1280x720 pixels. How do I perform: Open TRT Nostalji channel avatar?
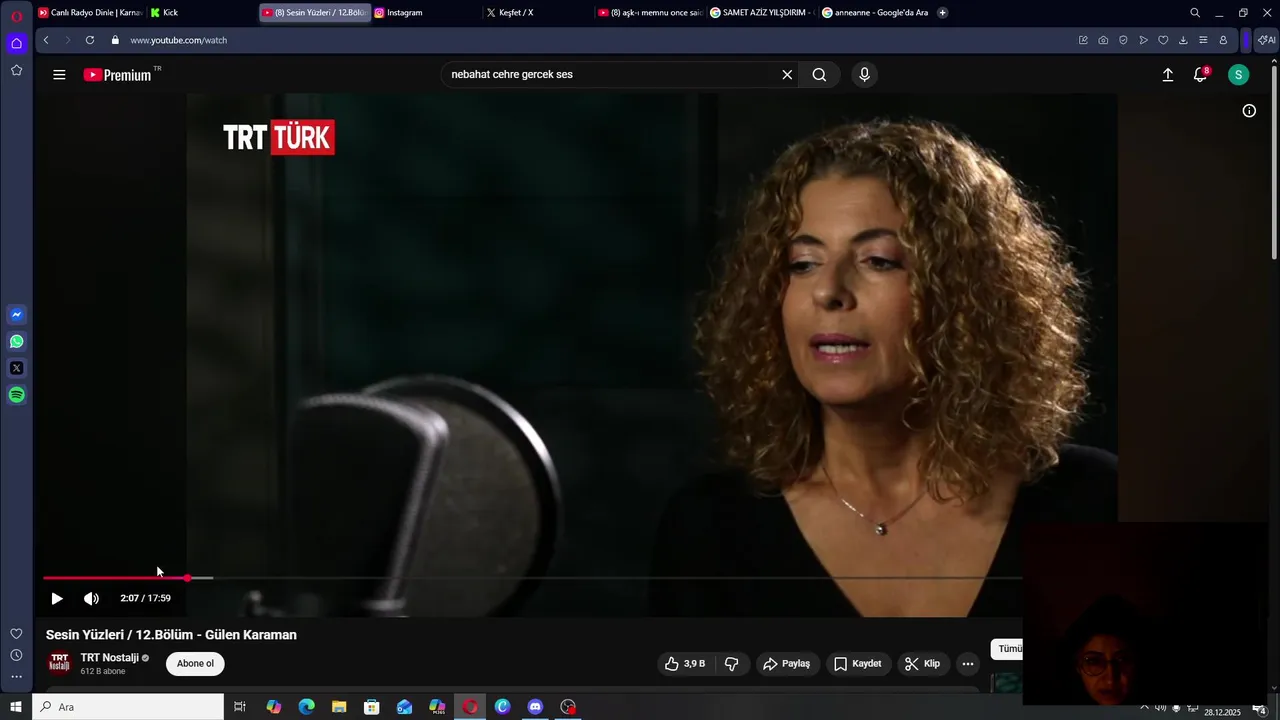[x=59, y=663]
